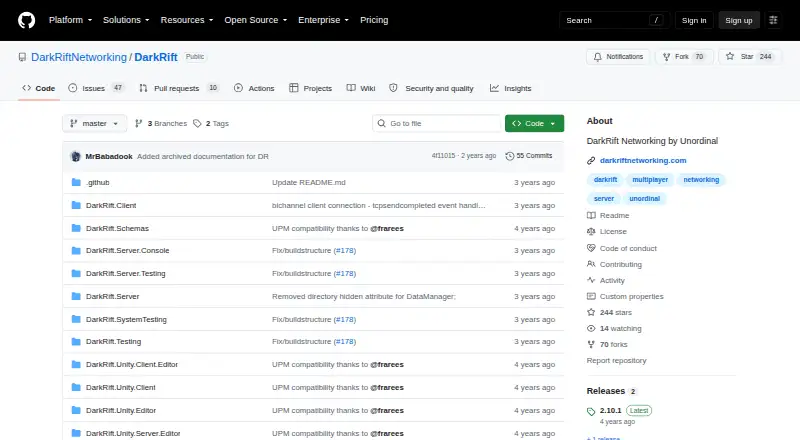Open Security and quality tab
Viewport: 800px width, 440px height.
point(431,88)
